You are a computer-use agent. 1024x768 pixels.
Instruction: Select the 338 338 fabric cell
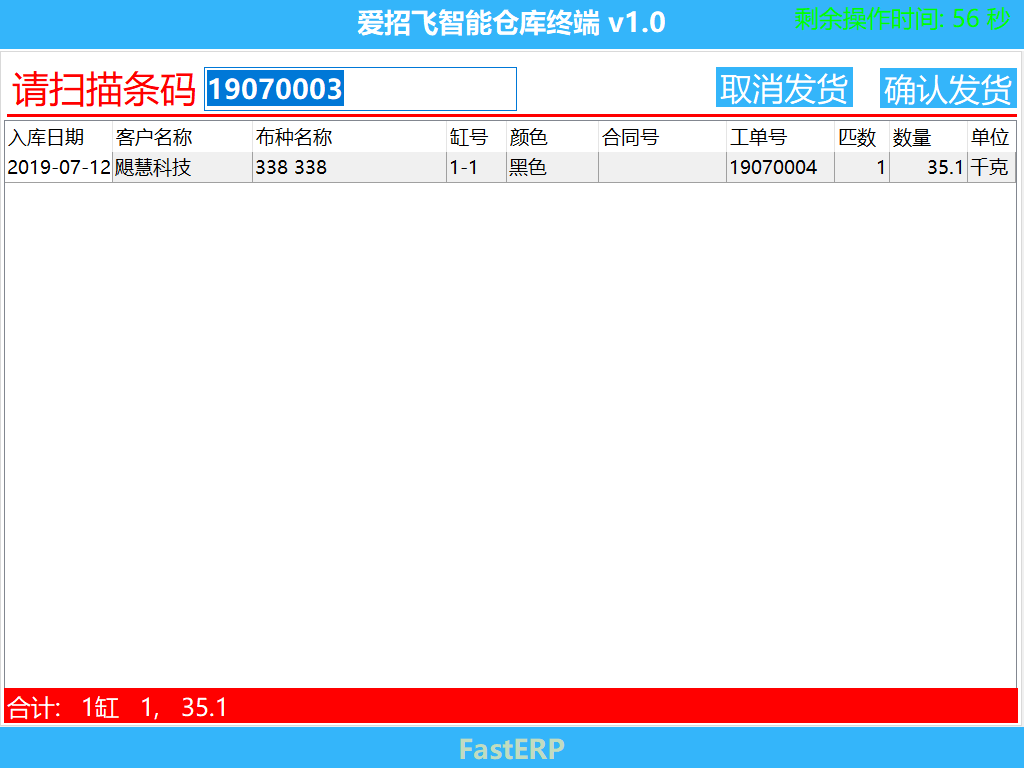coord(349,167)
